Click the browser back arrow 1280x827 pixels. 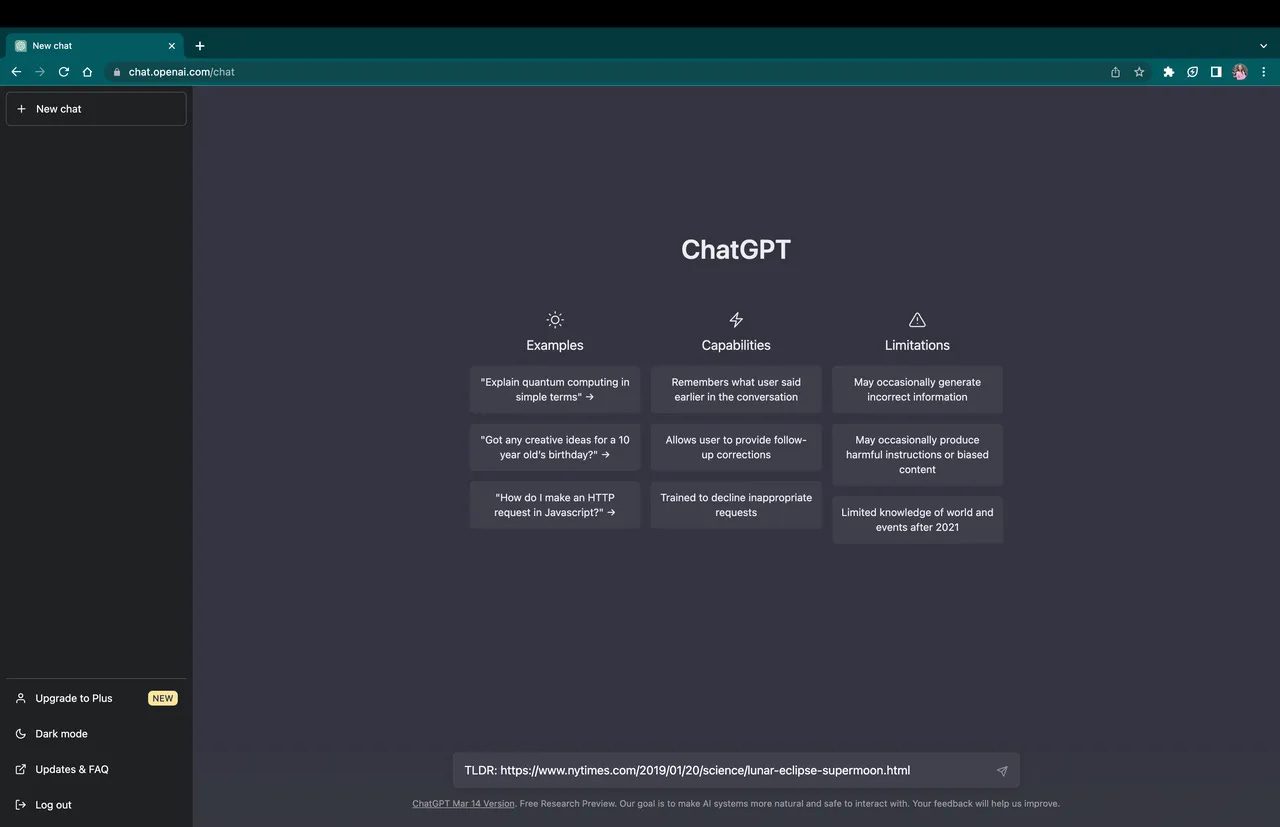pyautogui.click(x=16, y=72)
